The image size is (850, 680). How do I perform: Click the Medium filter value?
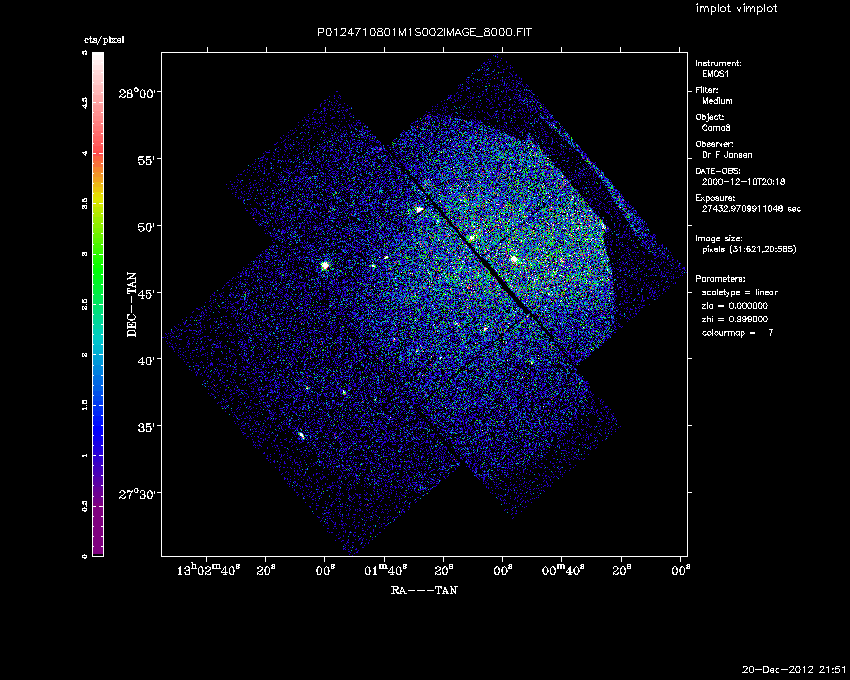pyautogui.click(x=718, y=101)
